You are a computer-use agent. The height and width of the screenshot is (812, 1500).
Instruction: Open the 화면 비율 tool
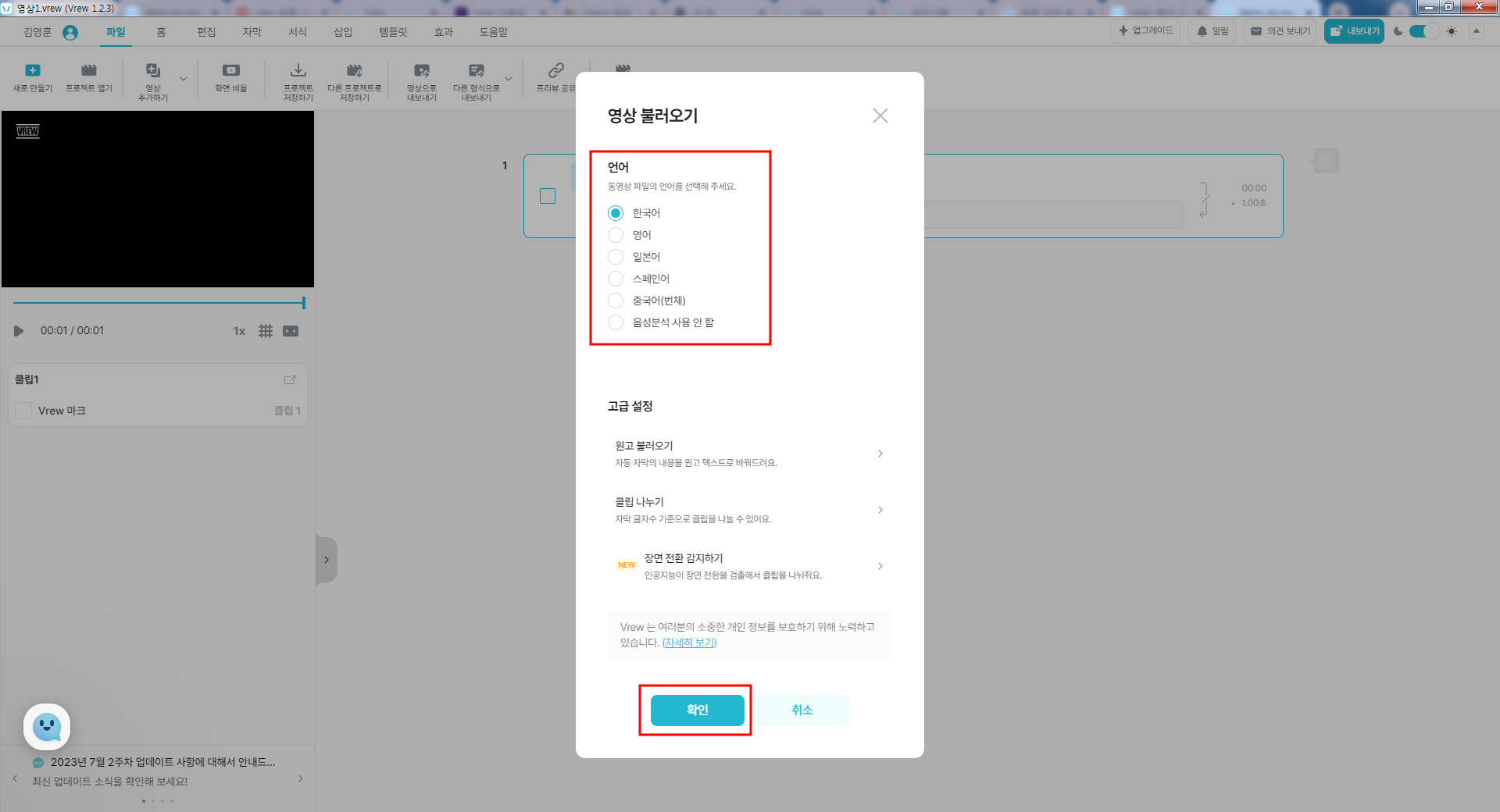tap(230, 78)
